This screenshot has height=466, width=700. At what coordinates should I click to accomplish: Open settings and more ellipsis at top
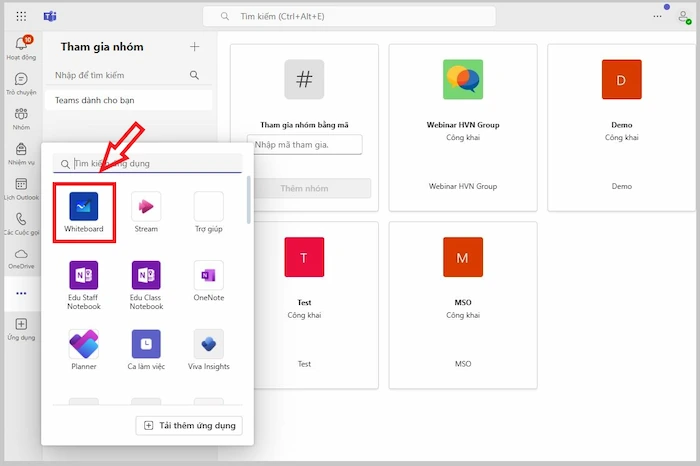(657, 17)
